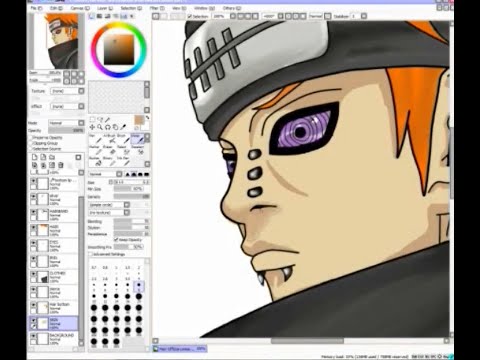Select the Eraser tool
This screenshot has width=480, height=360.
tap(110, 150)
